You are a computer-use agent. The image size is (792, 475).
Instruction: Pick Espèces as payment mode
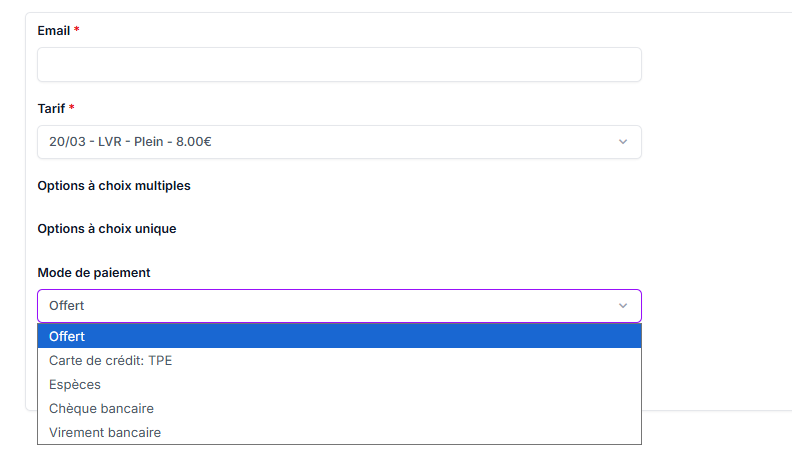tap(75, 384)
